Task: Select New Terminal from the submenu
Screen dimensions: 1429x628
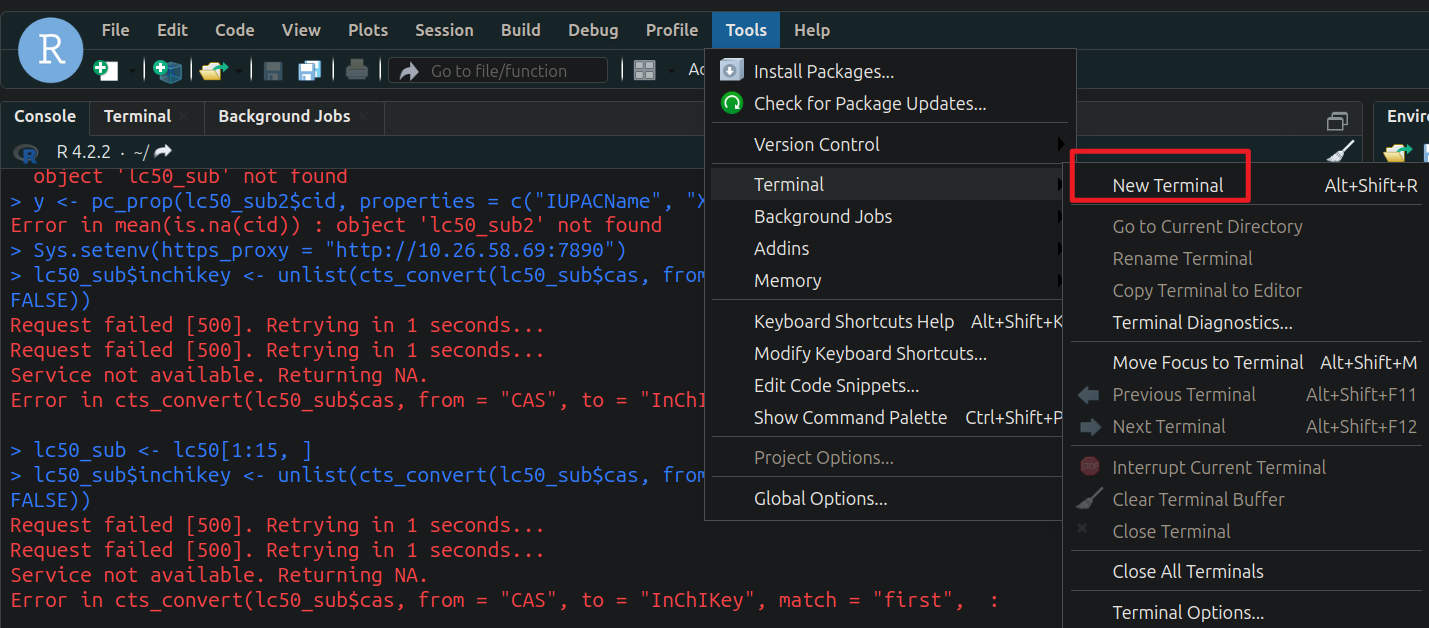Action: 1167,185
